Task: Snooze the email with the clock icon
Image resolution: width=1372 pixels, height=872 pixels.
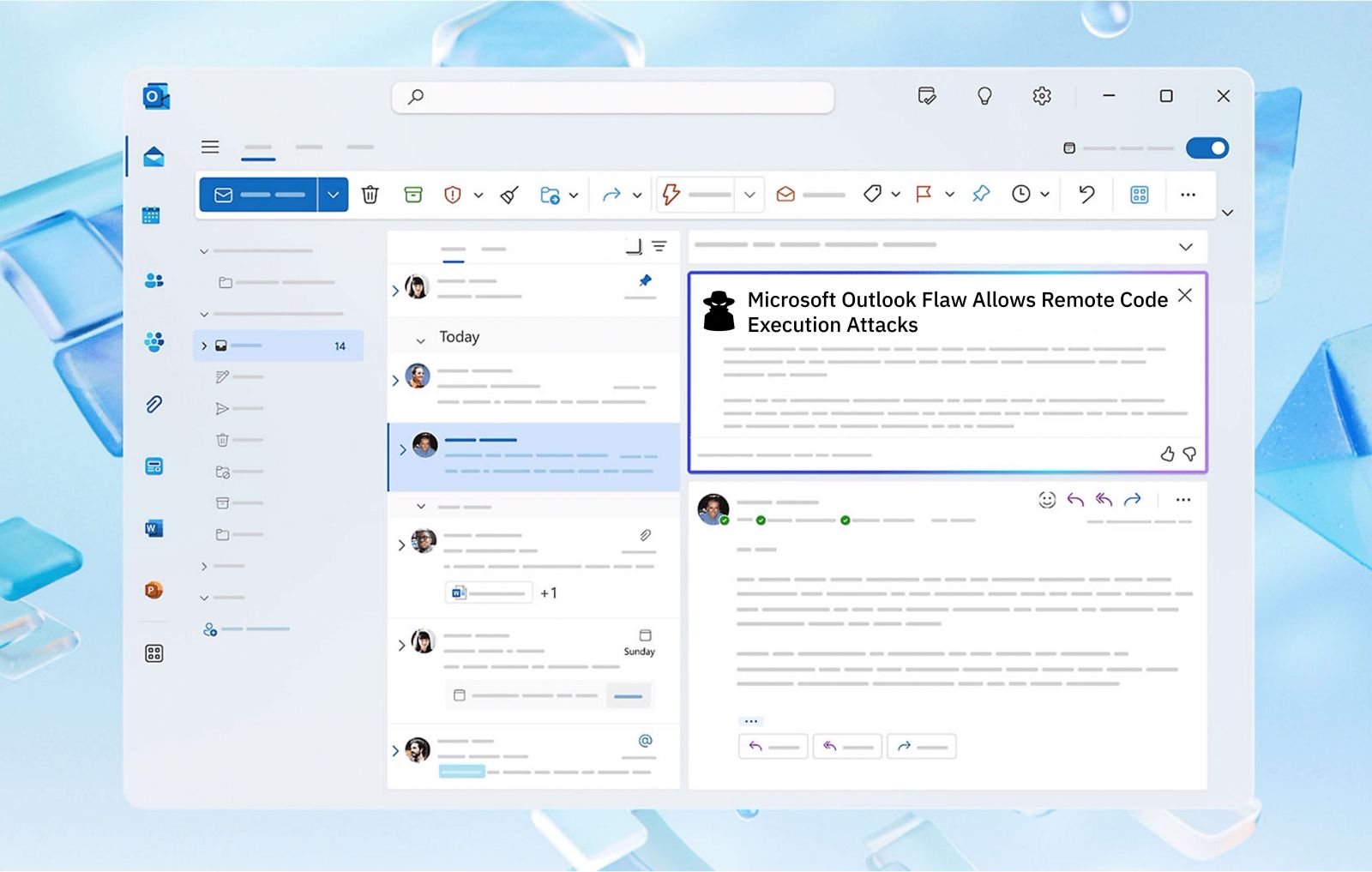Action: click(1022, 195)
